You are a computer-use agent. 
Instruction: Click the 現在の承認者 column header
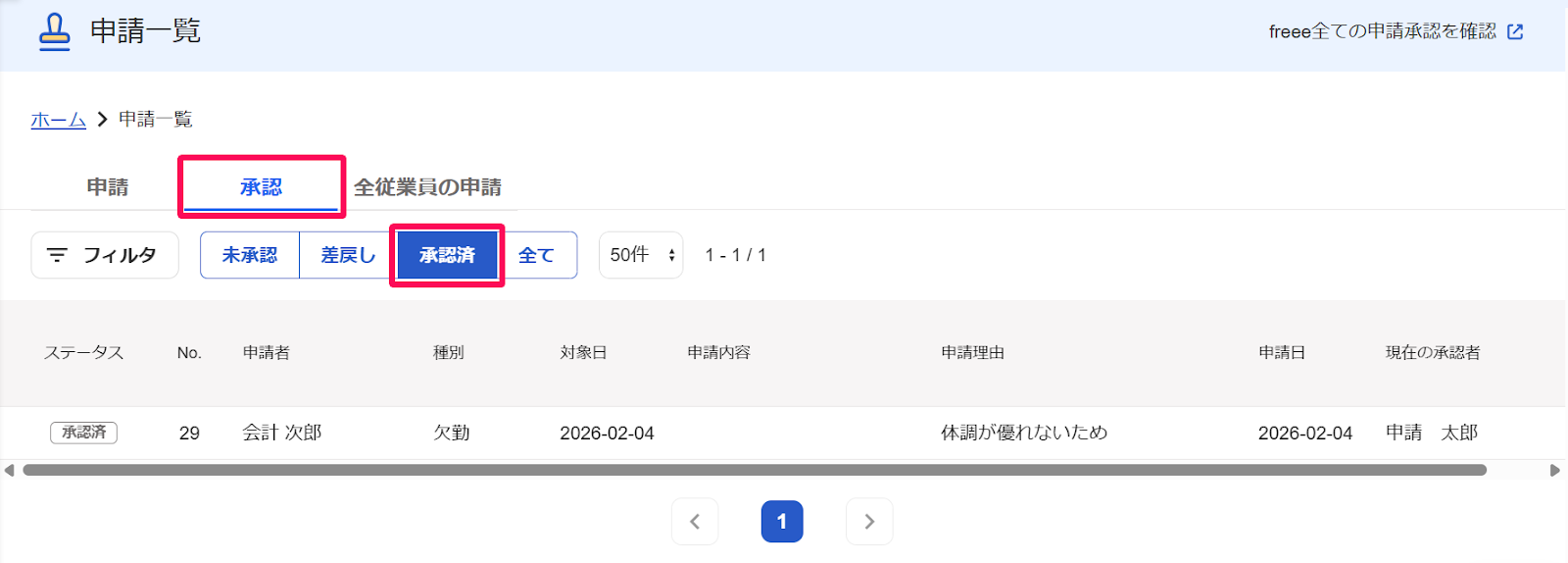1433,352
